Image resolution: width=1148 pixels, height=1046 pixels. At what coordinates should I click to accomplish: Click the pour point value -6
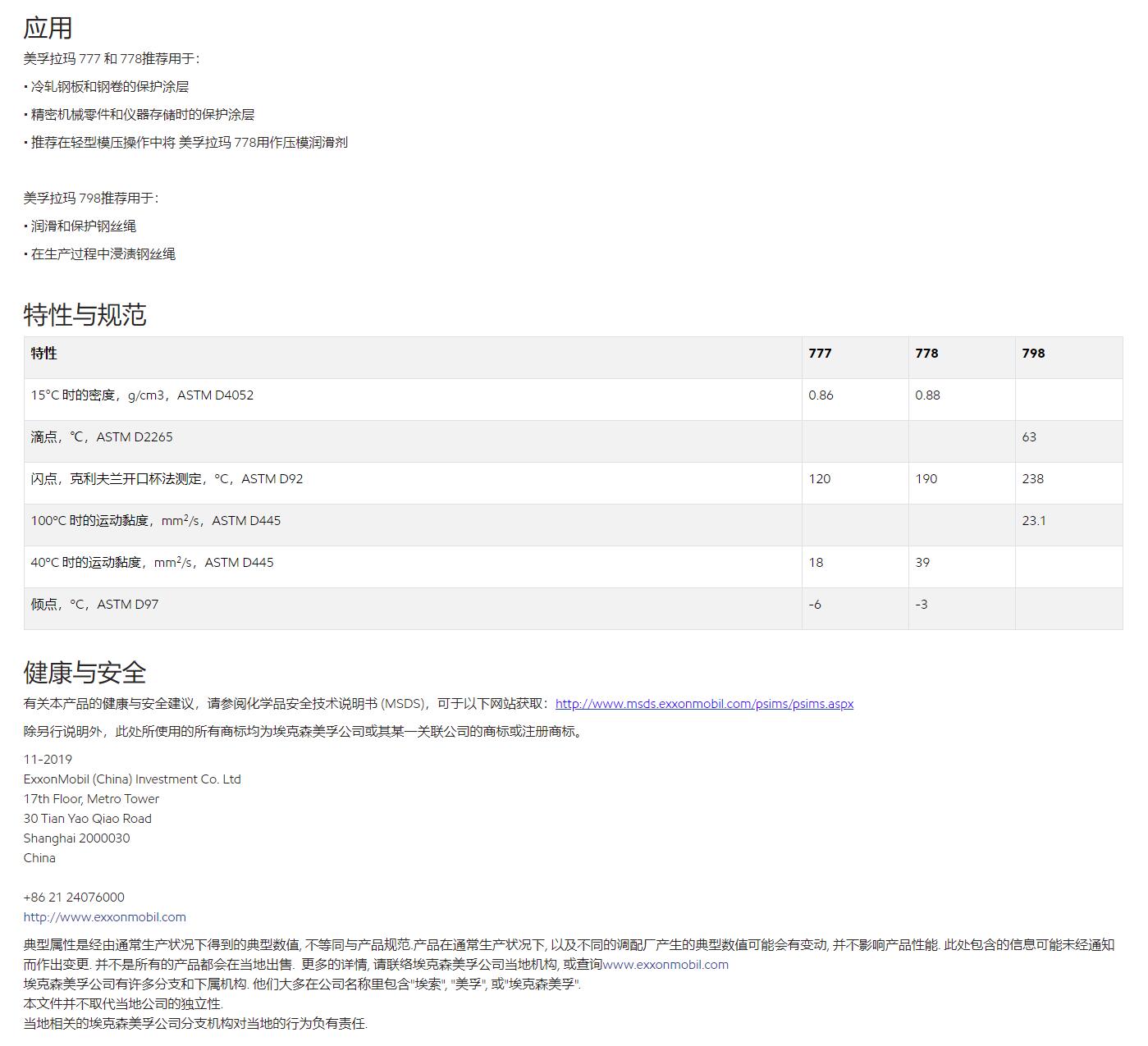click(815, 605)
